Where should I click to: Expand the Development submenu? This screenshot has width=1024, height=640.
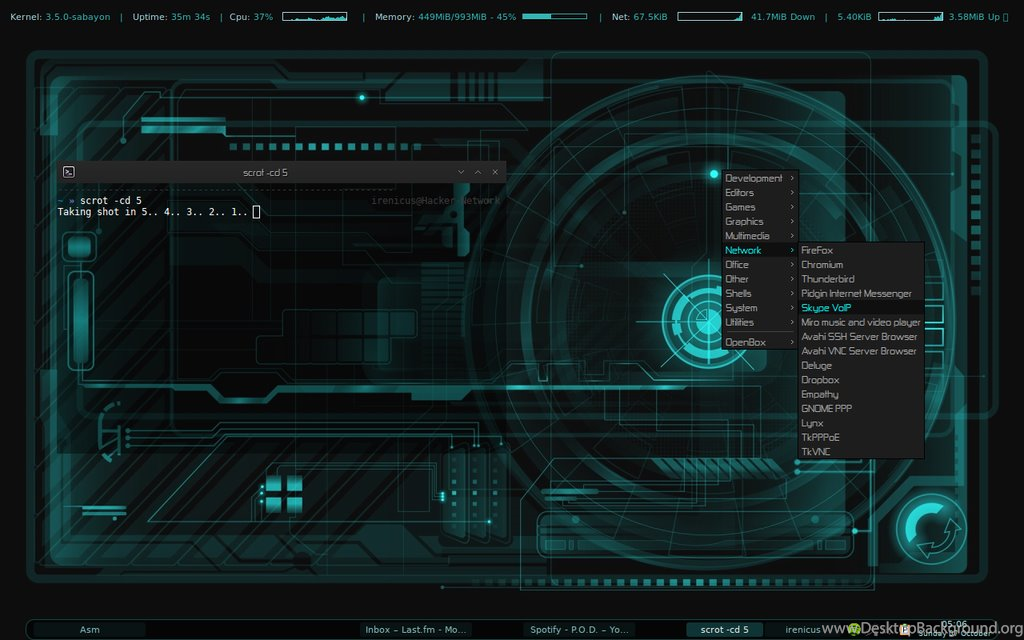coord(760,178)
